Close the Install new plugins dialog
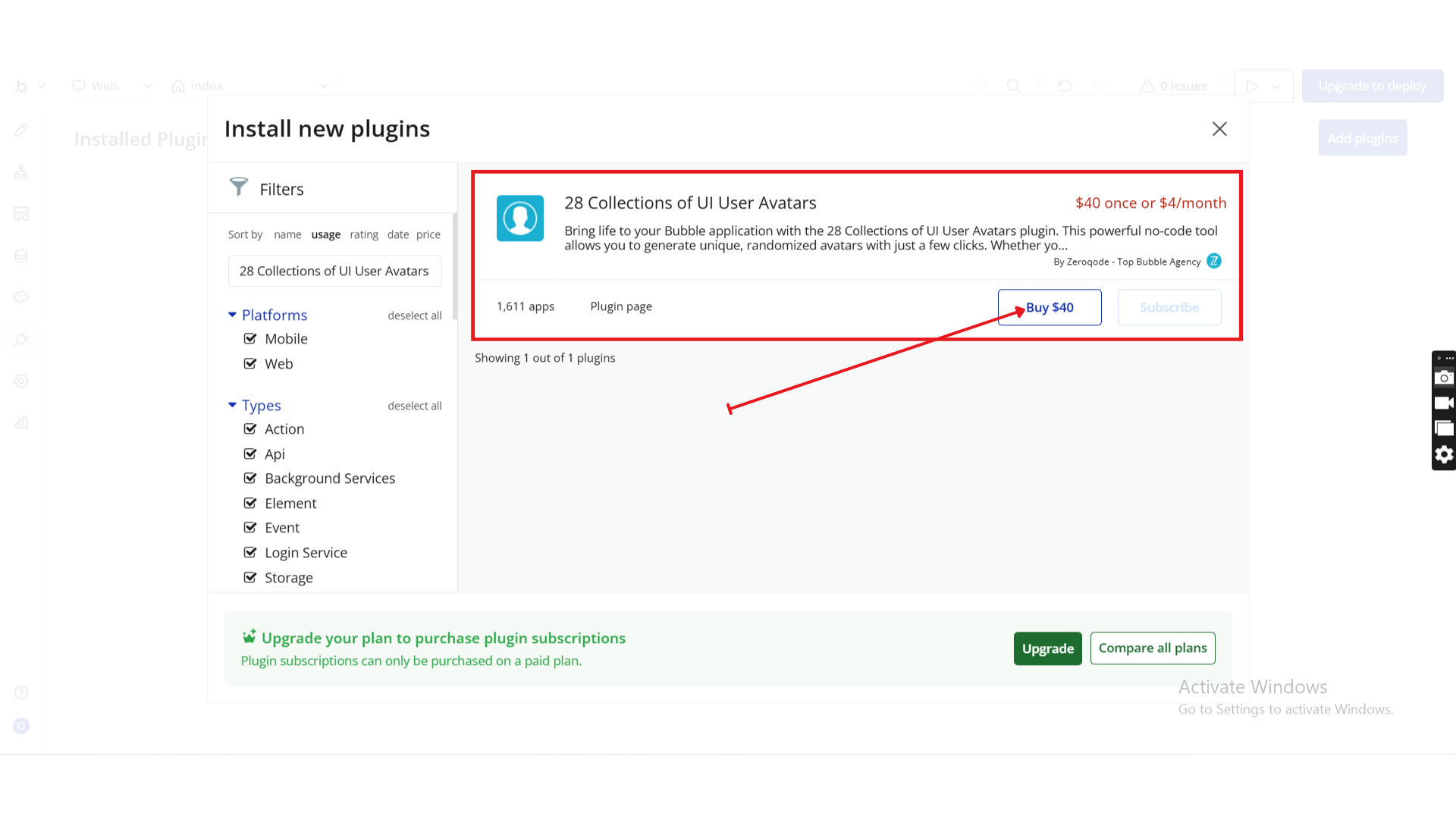 1219,129
